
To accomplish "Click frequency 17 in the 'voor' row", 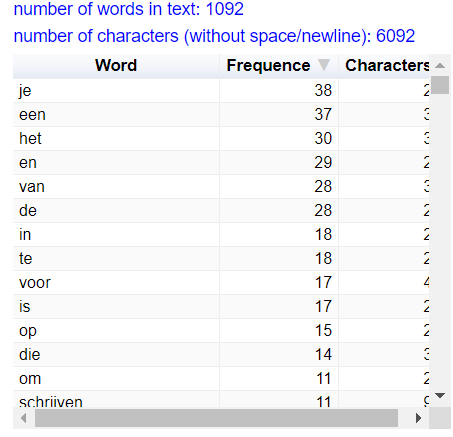I will 323,283.
